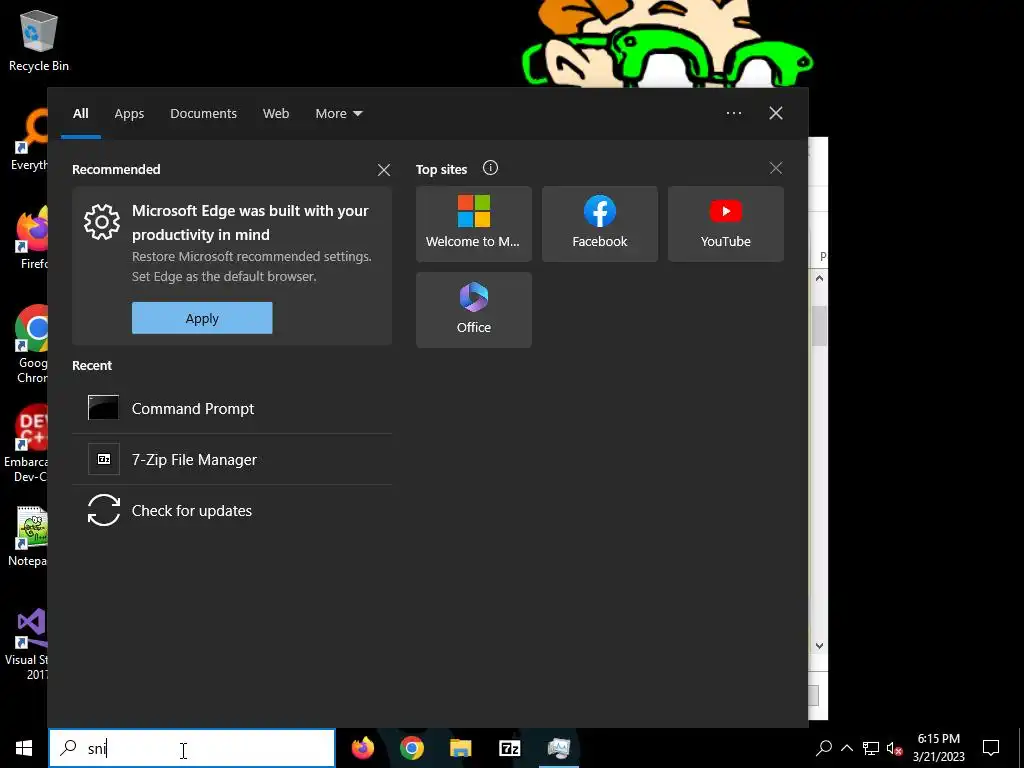The image size is (1024, 768).
Task: Open recent 7-Zip File Manager
Action: 232,460
